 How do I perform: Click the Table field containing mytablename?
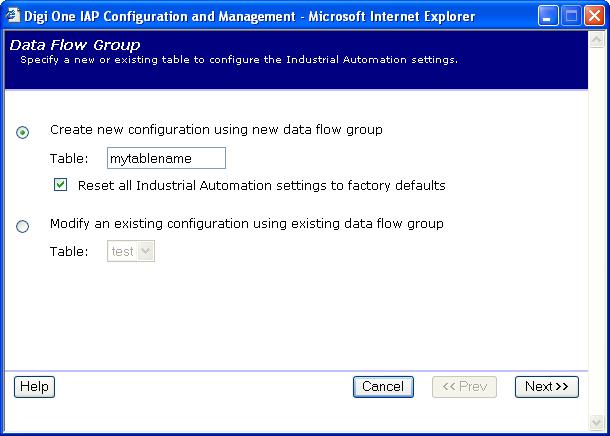[x=166, y=158]
